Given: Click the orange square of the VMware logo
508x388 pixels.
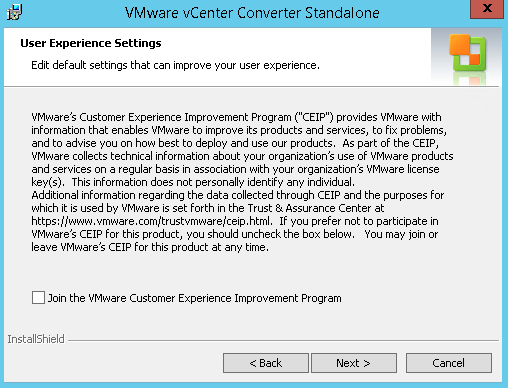Looking at the screenshot, I should tap(459, 45).
